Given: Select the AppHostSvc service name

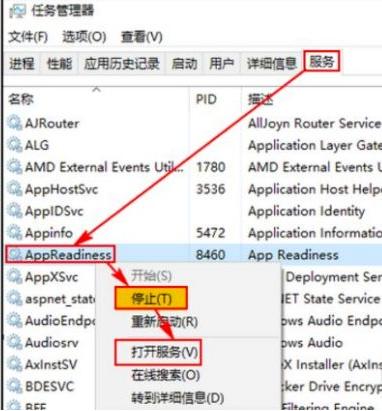Looking at the screenshot, I should (x=61, y=189).
